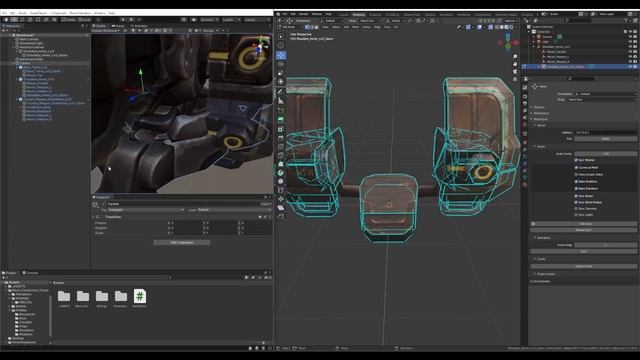Select the Annotate pencil tool in Blender
Image resolution: width=640 pixels, height=360 pixels.
click(281, 92)
